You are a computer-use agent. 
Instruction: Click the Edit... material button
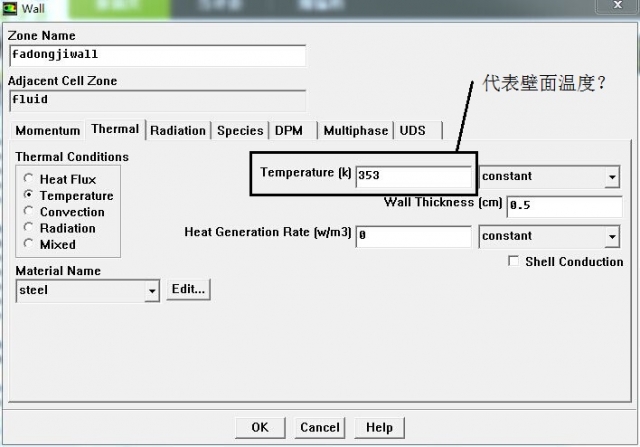[188, 289]
